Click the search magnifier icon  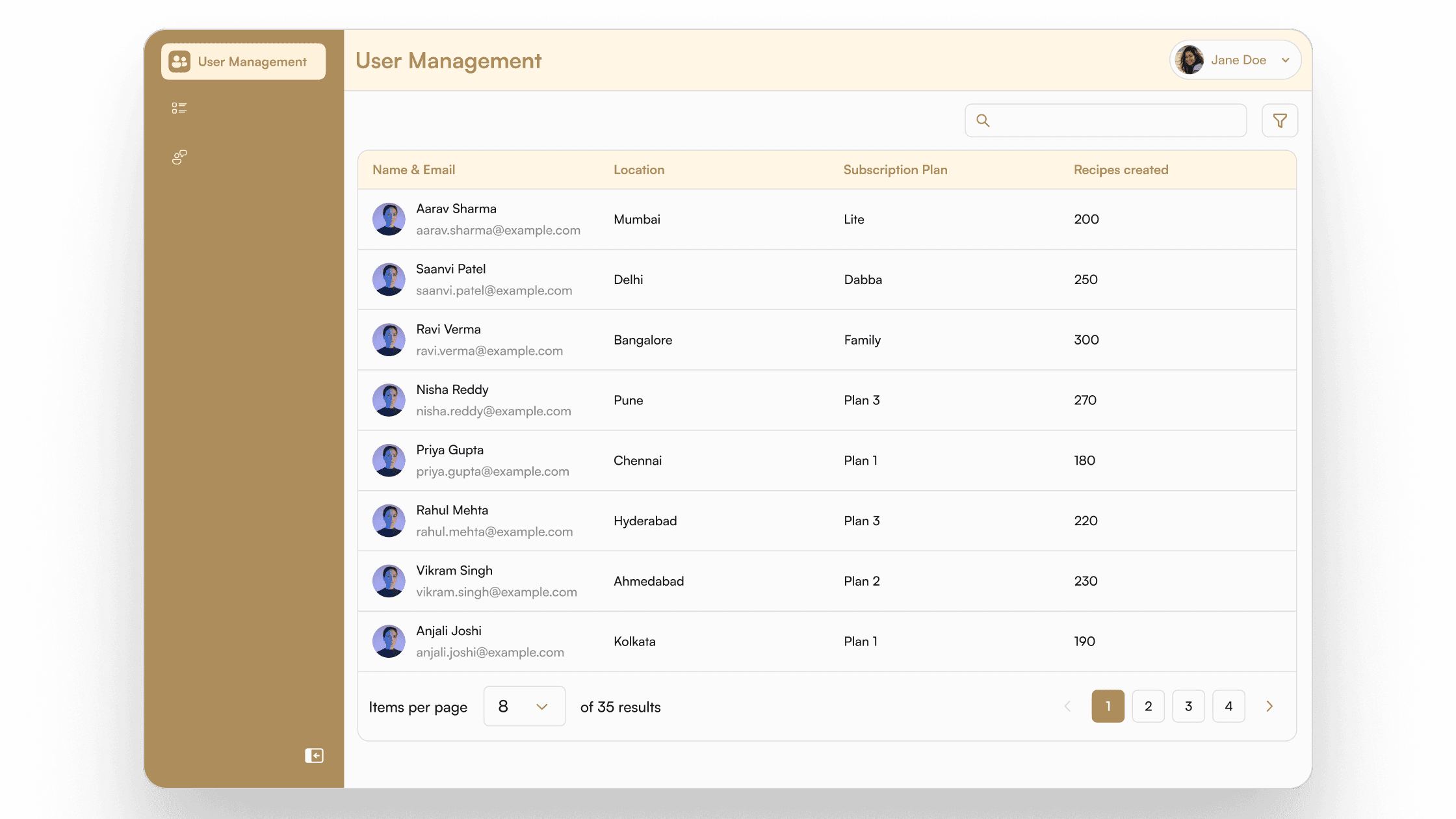(x=983, y=121)
